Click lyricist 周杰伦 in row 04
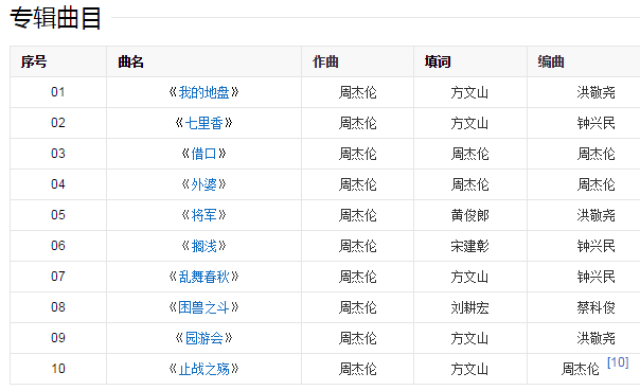 coord(470,185)
